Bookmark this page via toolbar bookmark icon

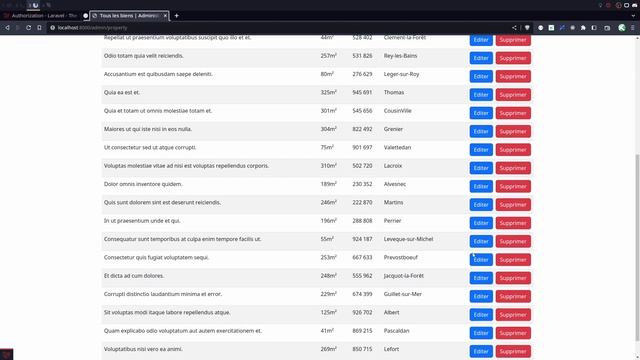39,28
